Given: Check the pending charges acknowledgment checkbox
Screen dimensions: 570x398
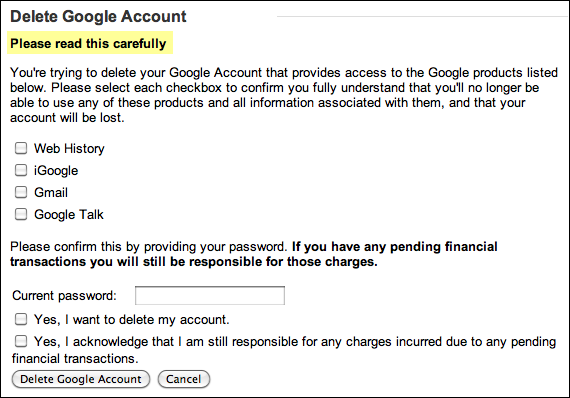Looking at the screenshot, I should click(x=21, y=341).
